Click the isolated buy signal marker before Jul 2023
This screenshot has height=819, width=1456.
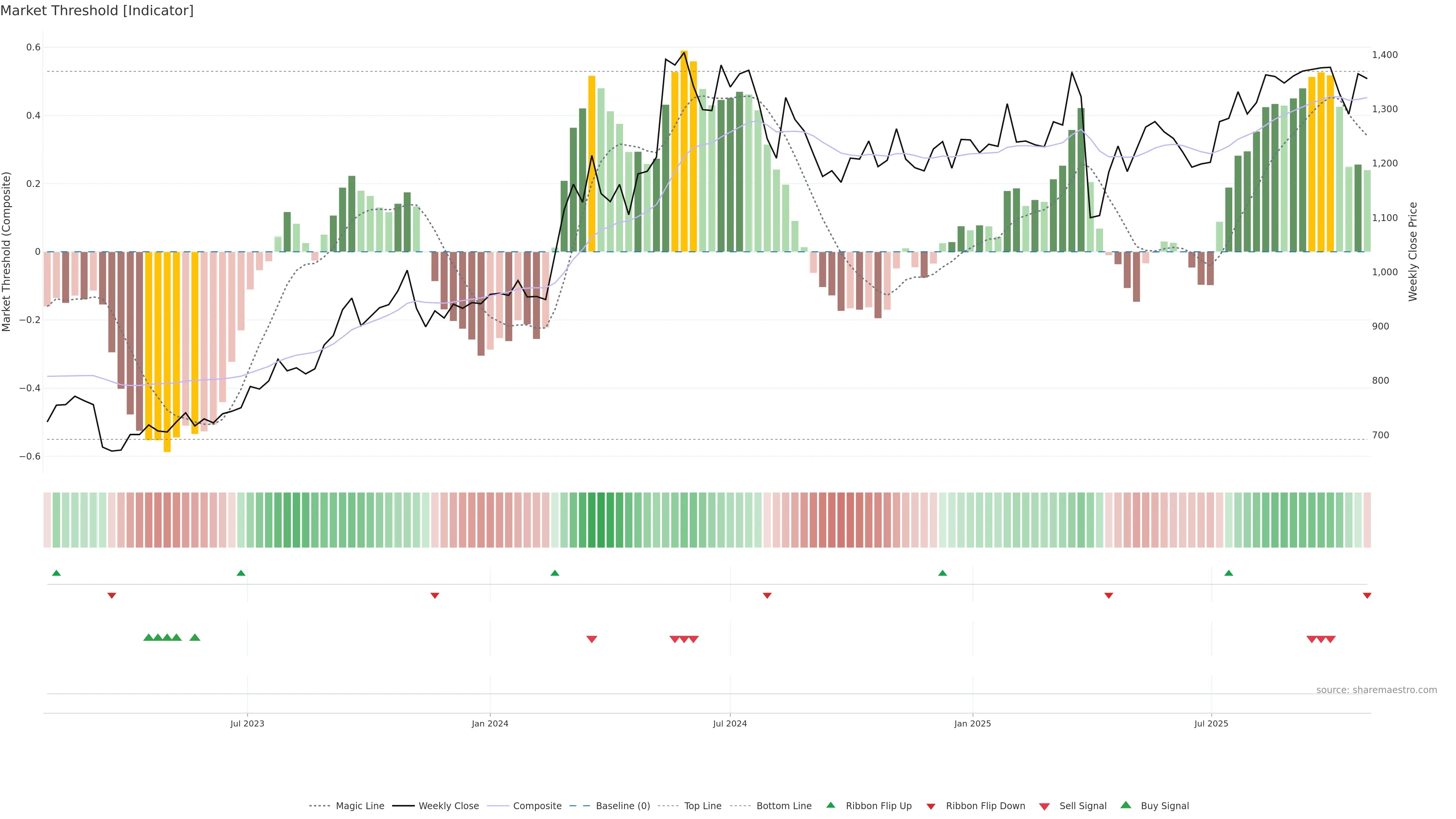[195, 637]
